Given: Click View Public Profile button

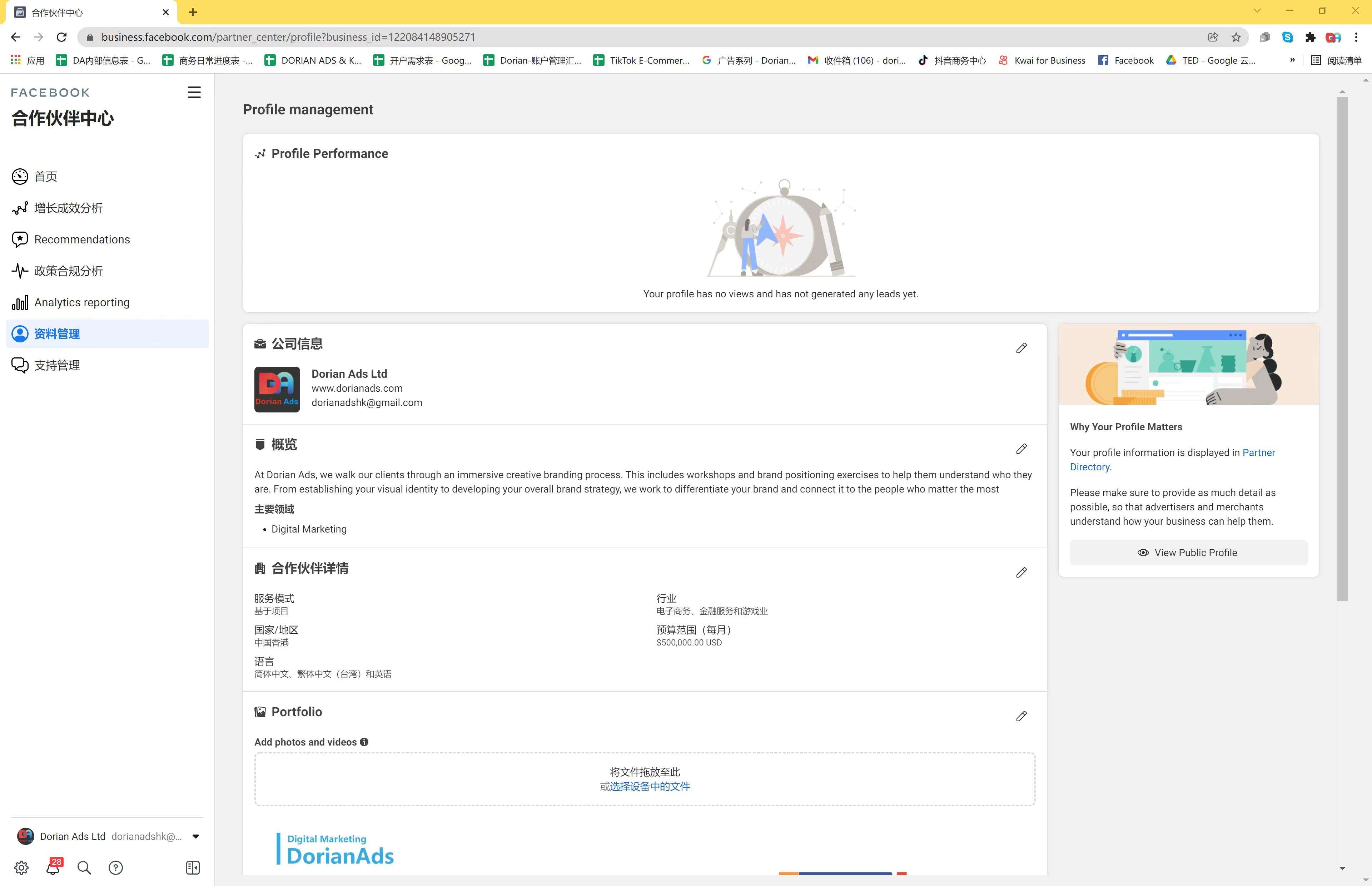Looking at the screenshot, I should [x=1188, y=552].
